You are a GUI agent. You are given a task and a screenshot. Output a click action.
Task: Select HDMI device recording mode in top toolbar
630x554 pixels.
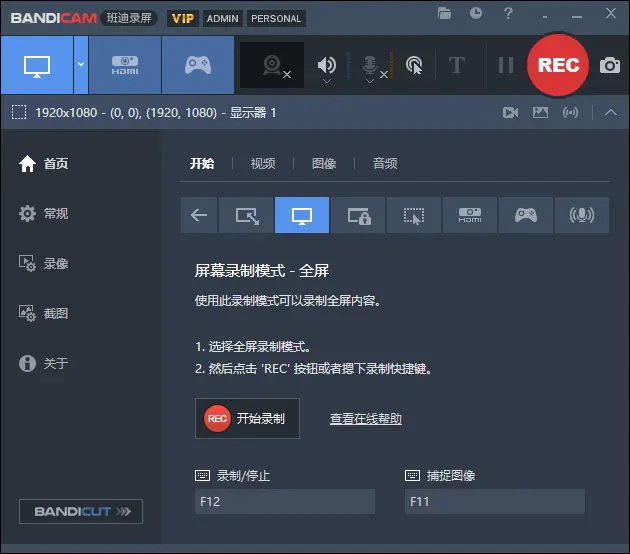pos(125,65)
